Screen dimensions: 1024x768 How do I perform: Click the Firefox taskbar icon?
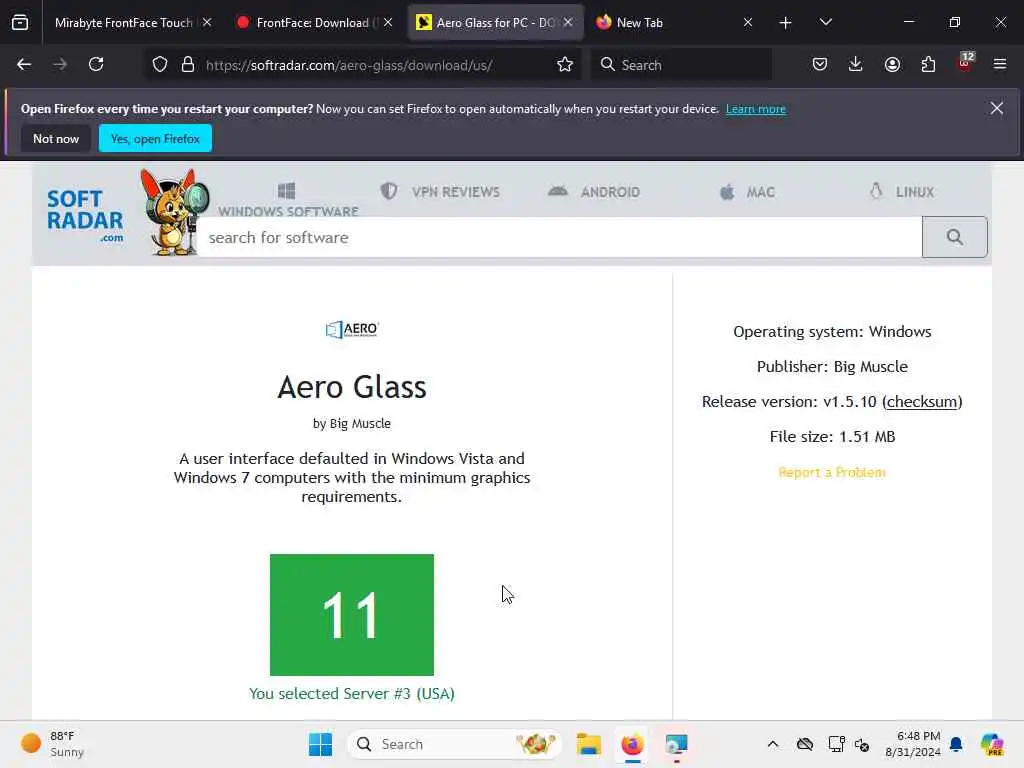632,744
